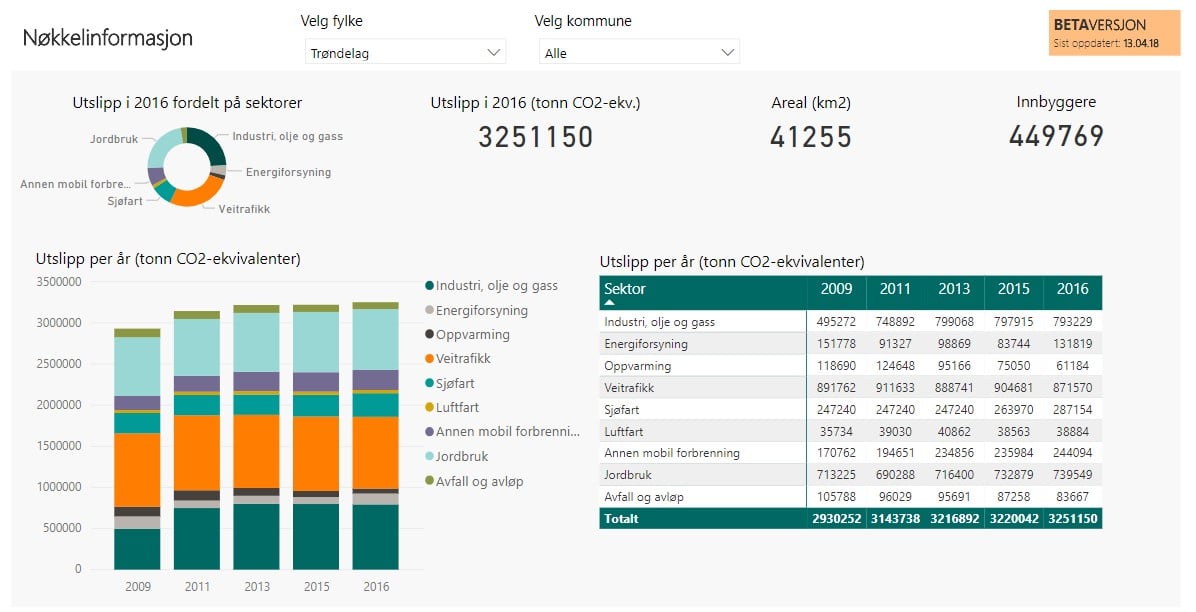Select the orange Veitrafikk donut segment
This screenshot has width=1196, height=612.
point(198,194)
